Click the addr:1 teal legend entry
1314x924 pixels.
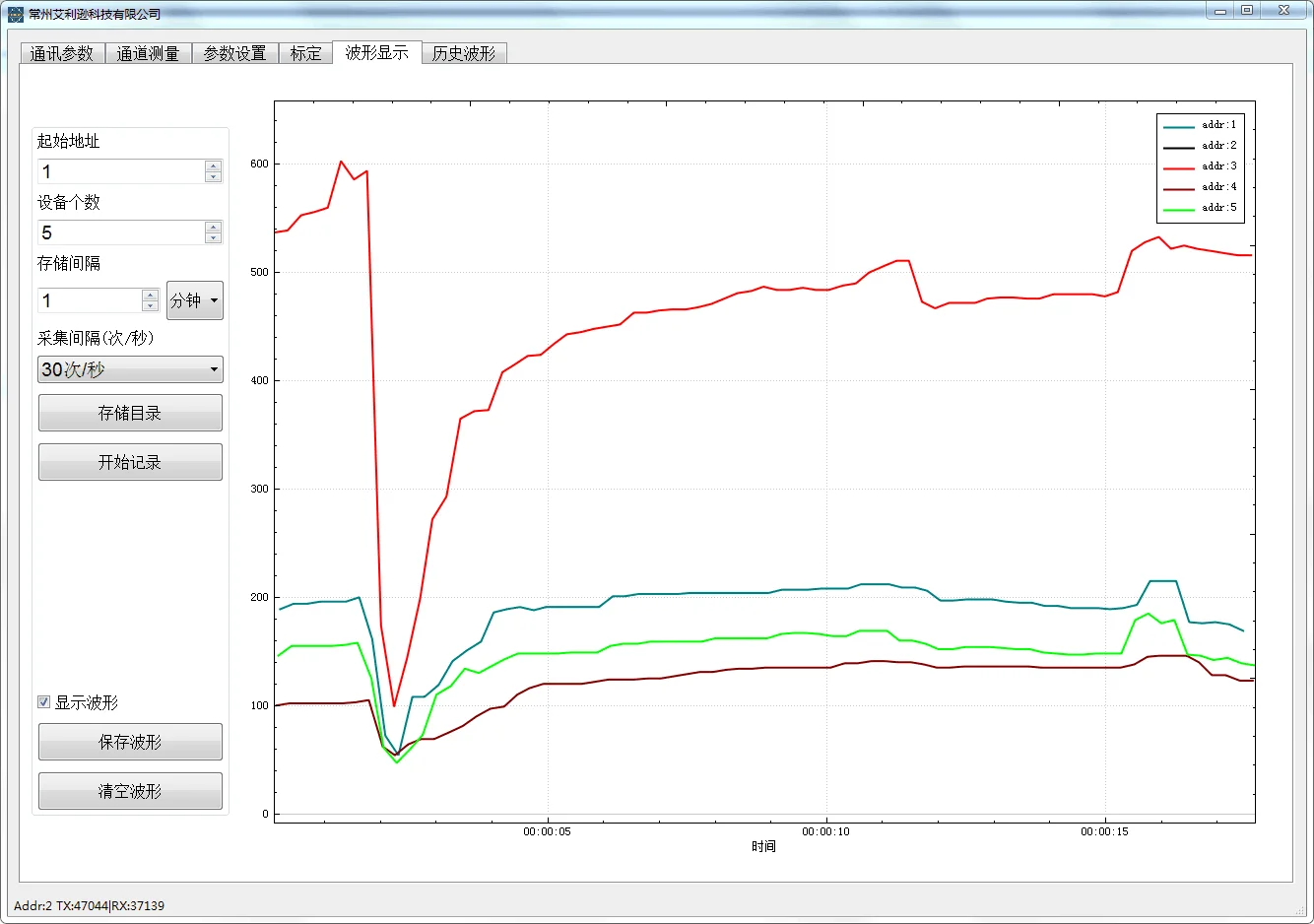1200,125
